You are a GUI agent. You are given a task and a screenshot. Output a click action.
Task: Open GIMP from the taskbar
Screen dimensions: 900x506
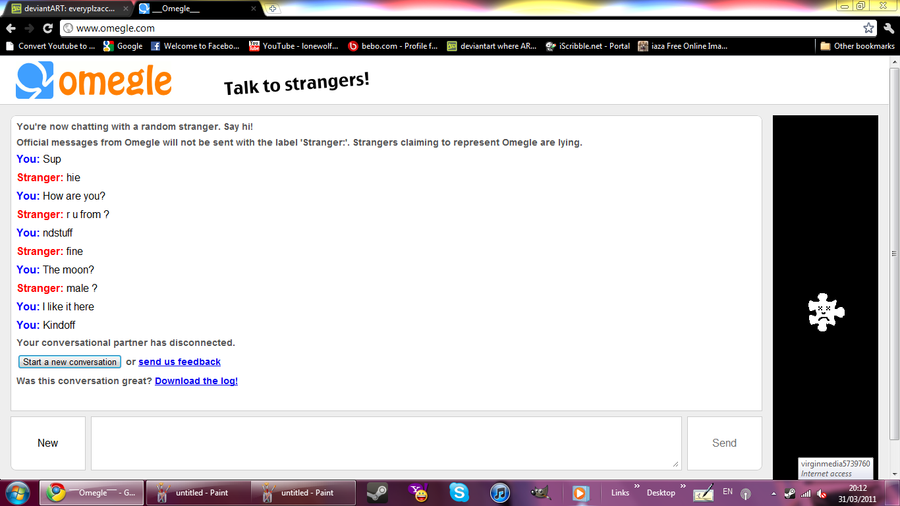540,493
